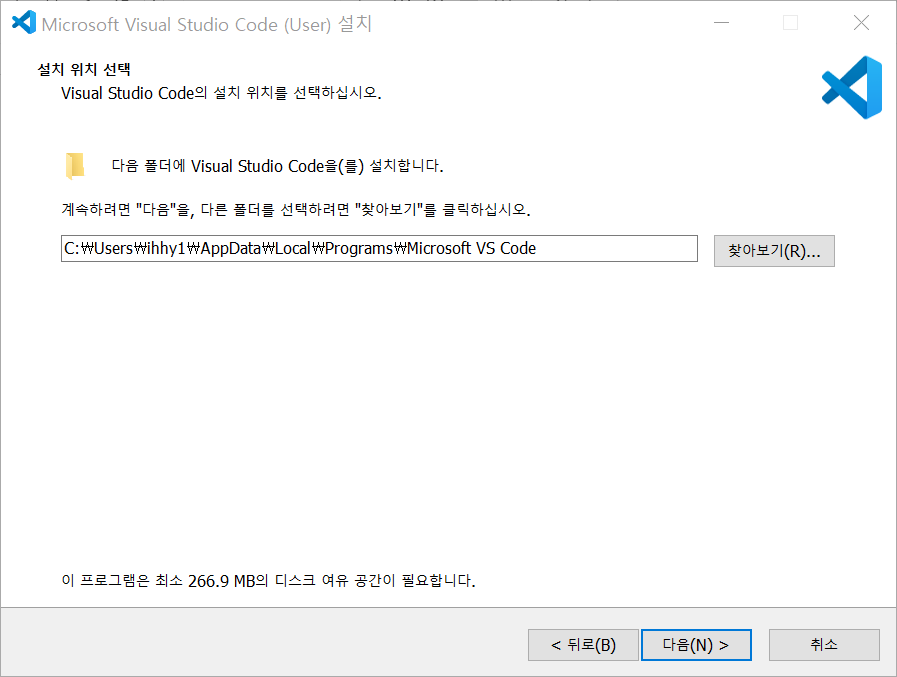Viewport: 897px width, 677px height.
Task: Click the '계속하려면 "다음"을' instruction line
Action: coord(296,209)
